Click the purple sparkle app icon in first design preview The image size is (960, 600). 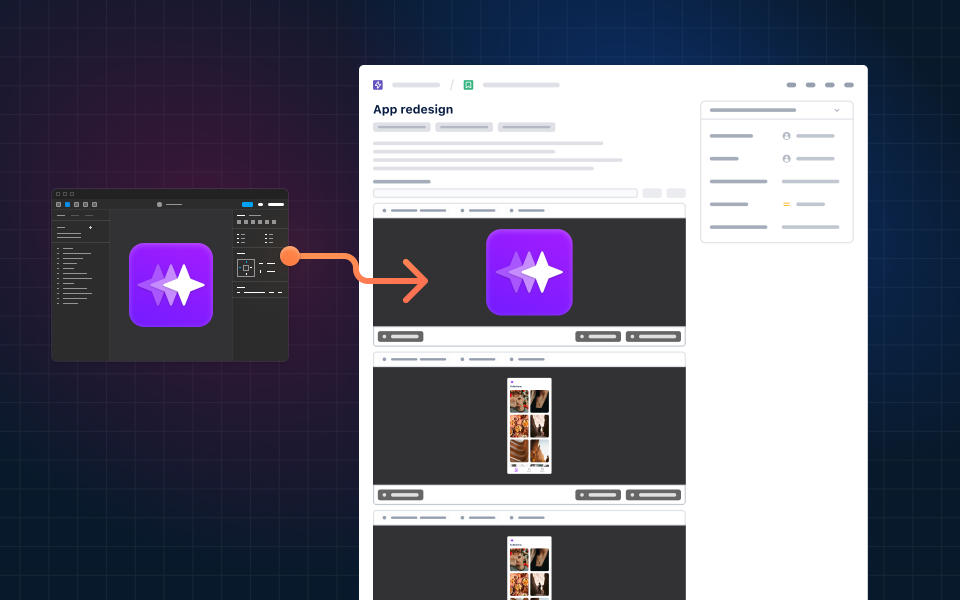tap(529, 272)
